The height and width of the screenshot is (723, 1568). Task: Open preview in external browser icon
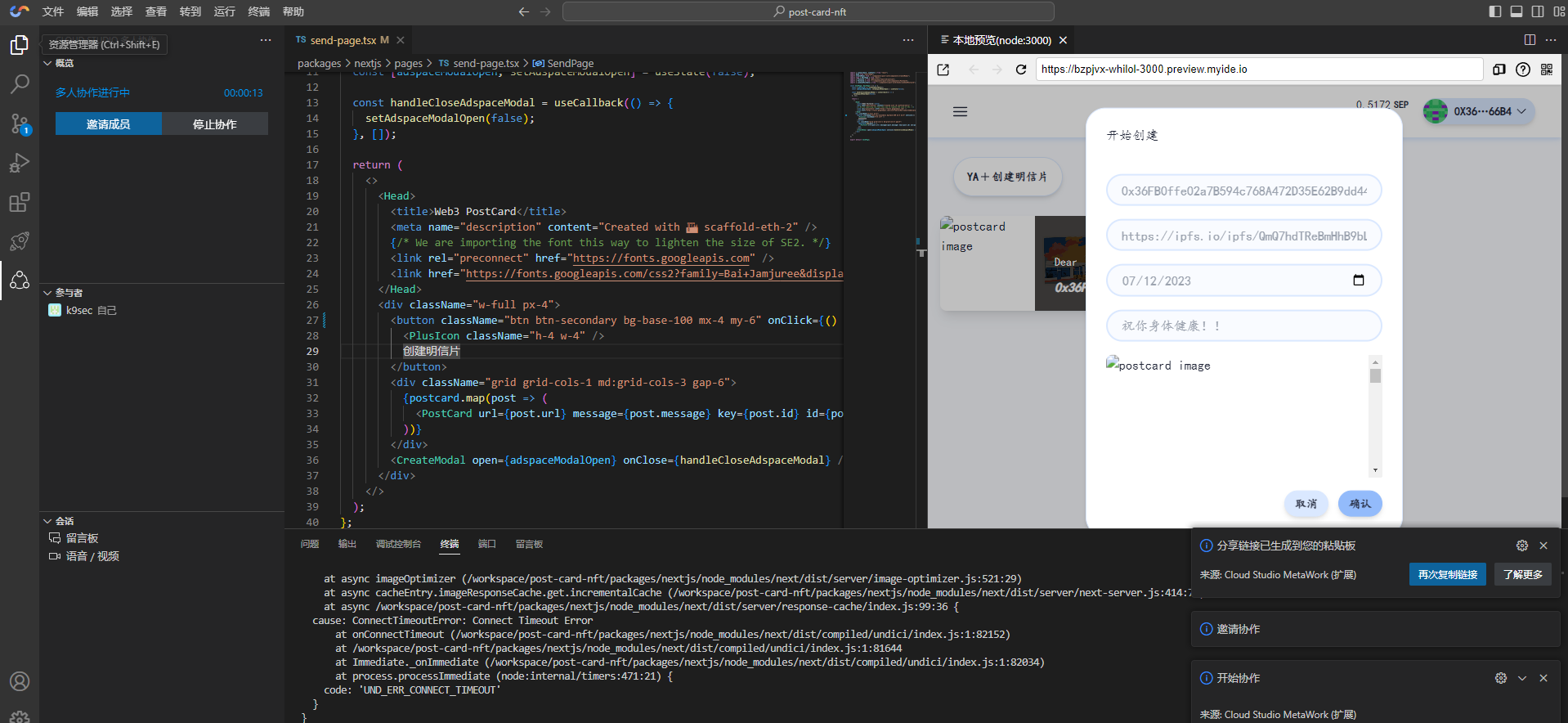click(943, 70)
